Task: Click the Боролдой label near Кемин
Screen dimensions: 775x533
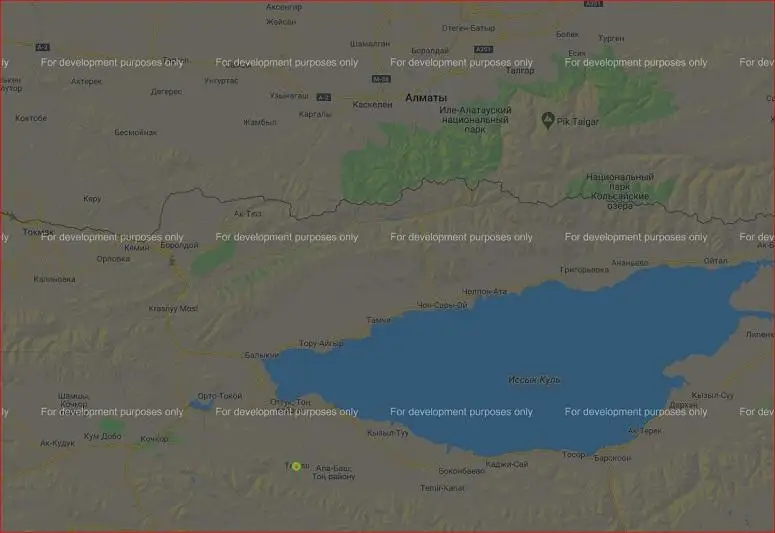Action: [179, 245]
